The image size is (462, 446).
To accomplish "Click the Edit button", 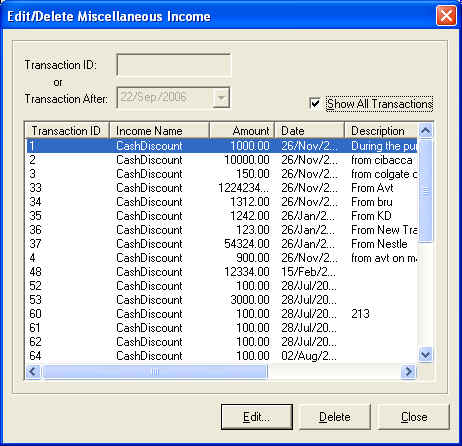I will point(257,417).
